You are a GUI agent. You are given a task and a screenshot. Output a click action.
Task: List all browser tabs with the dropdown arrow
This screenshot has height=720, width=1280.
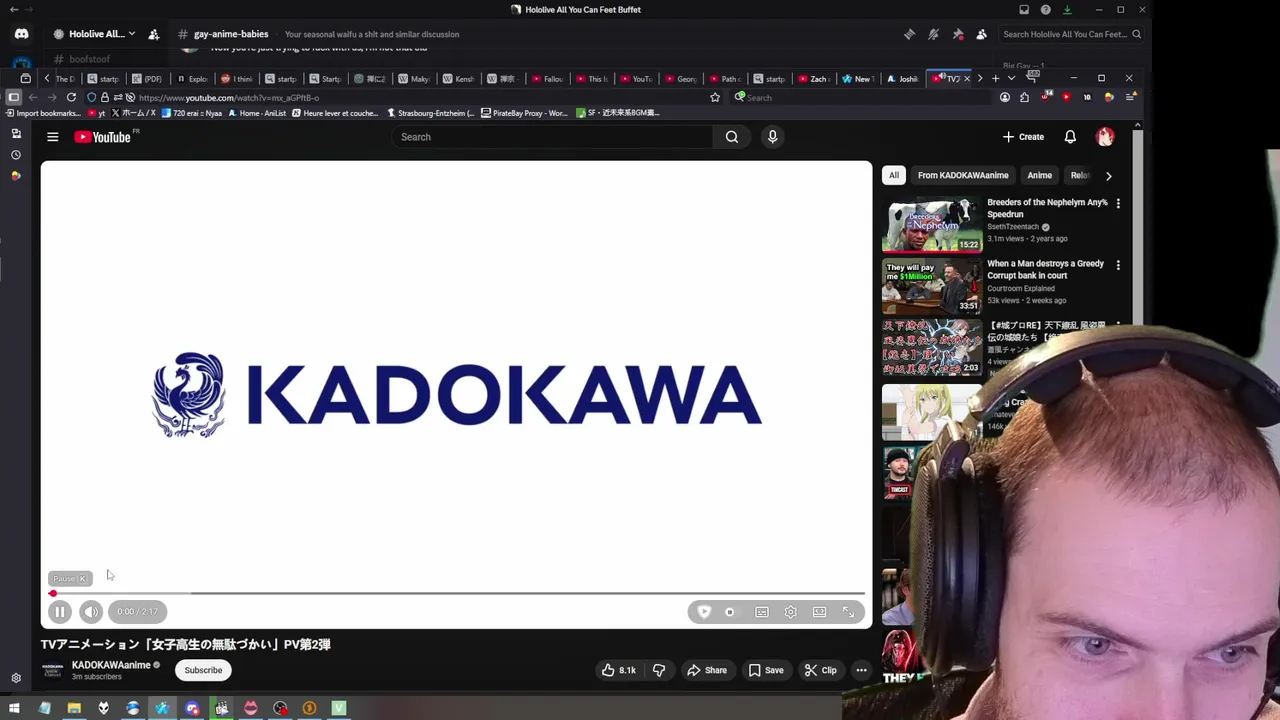tap(1011, 78)
